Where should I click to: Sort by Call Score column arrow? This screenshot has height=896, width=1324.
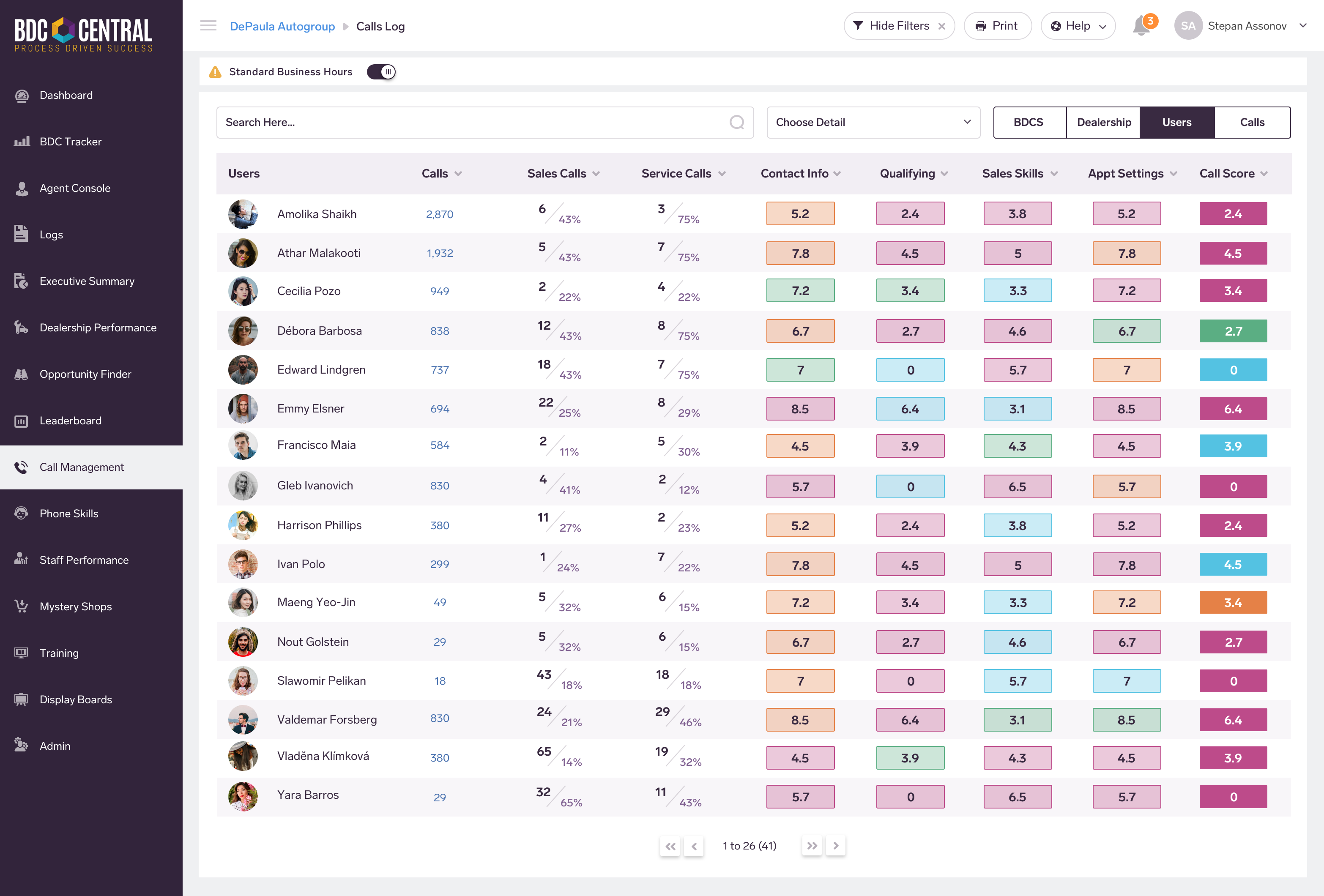pyautogui.click(x=1264, y=174)
